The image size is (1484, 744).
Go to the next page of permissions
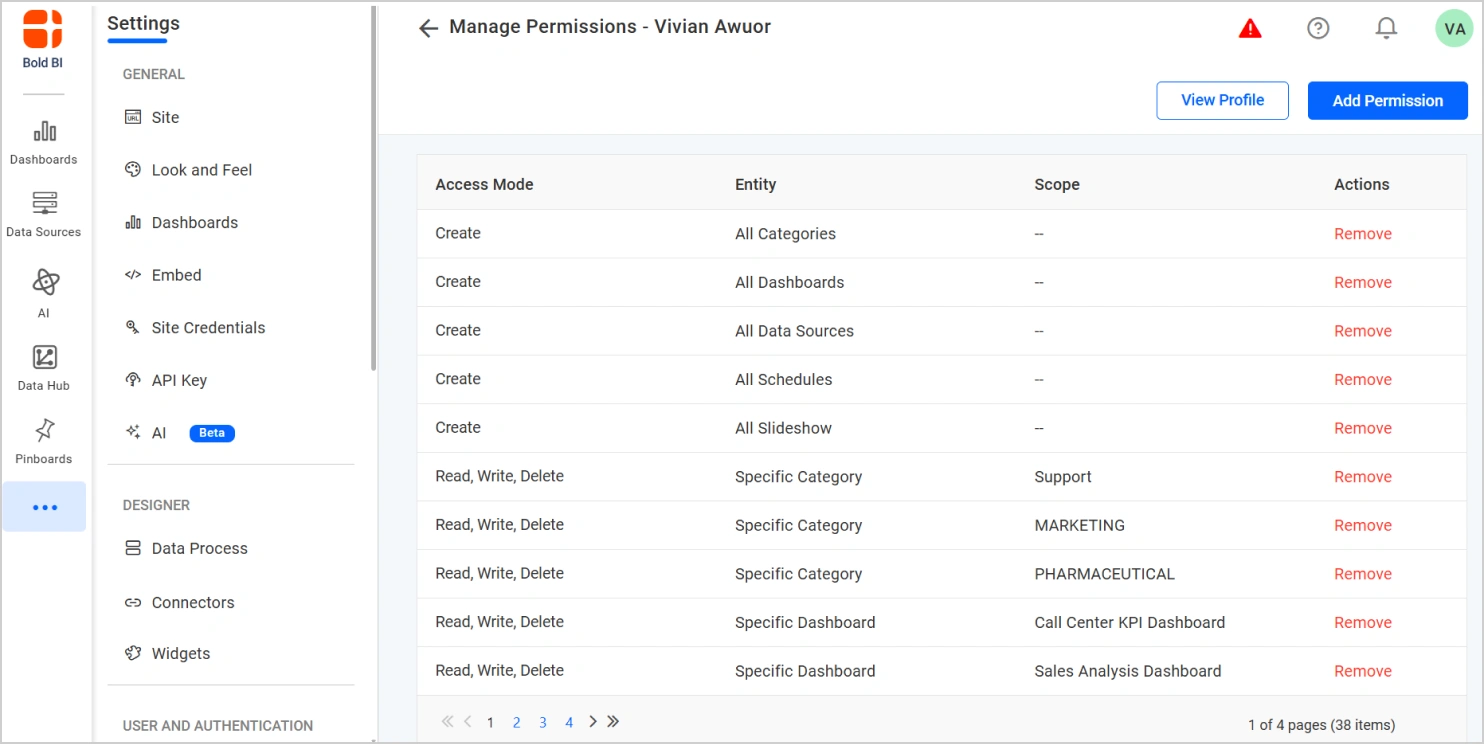point(593,721)
